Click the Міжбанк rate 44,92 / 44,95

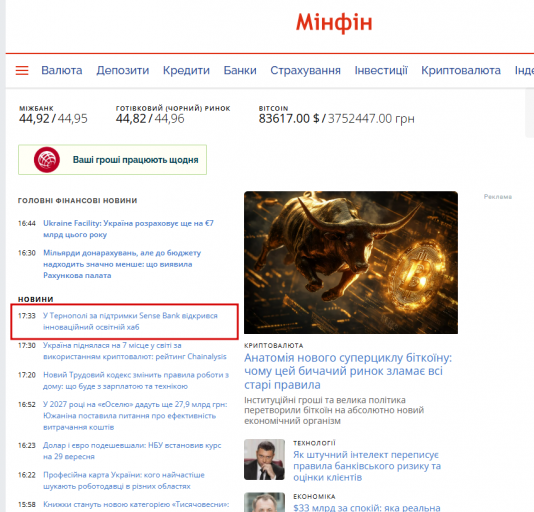click(53, 119)
